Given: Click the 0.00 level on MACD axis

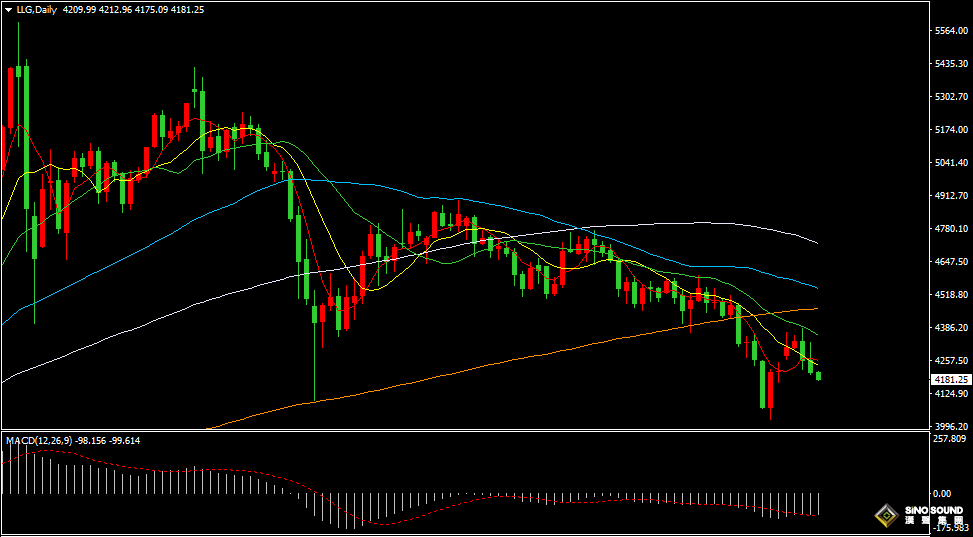Looking at the screenshot, I should (942, 494).
